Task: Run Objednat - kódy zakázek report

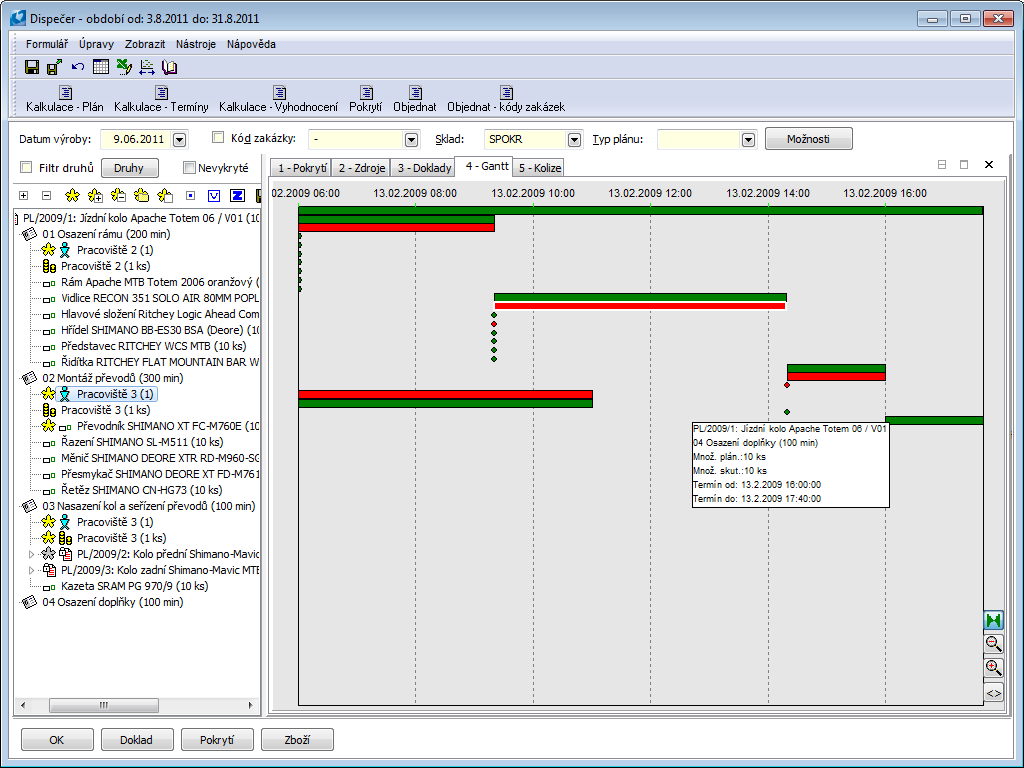Action: coord(506,99)
